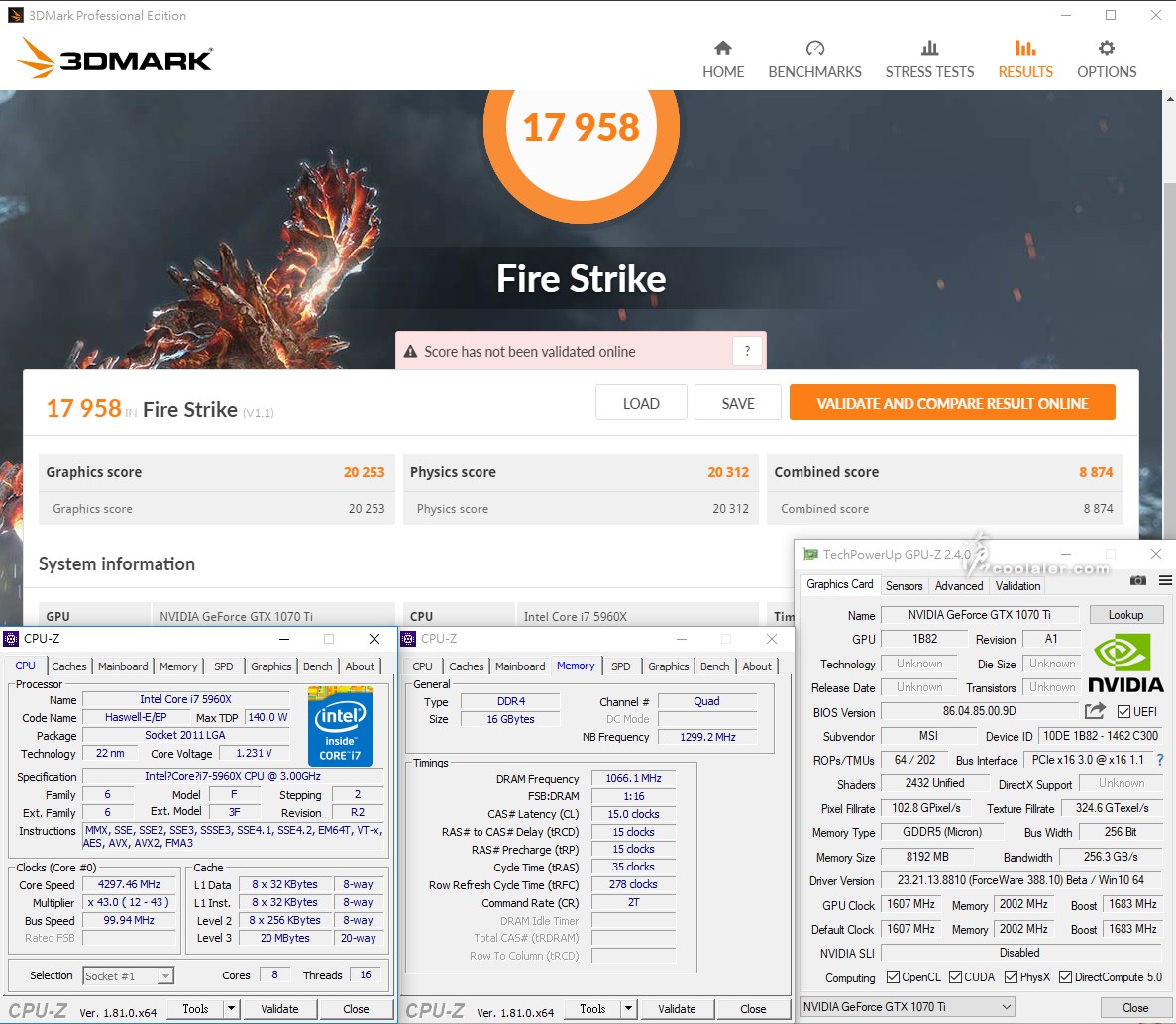Take a GPU-Z screenshot with the camera icon
This screenshot has height=1024, width=1176.
[1137, 581]
